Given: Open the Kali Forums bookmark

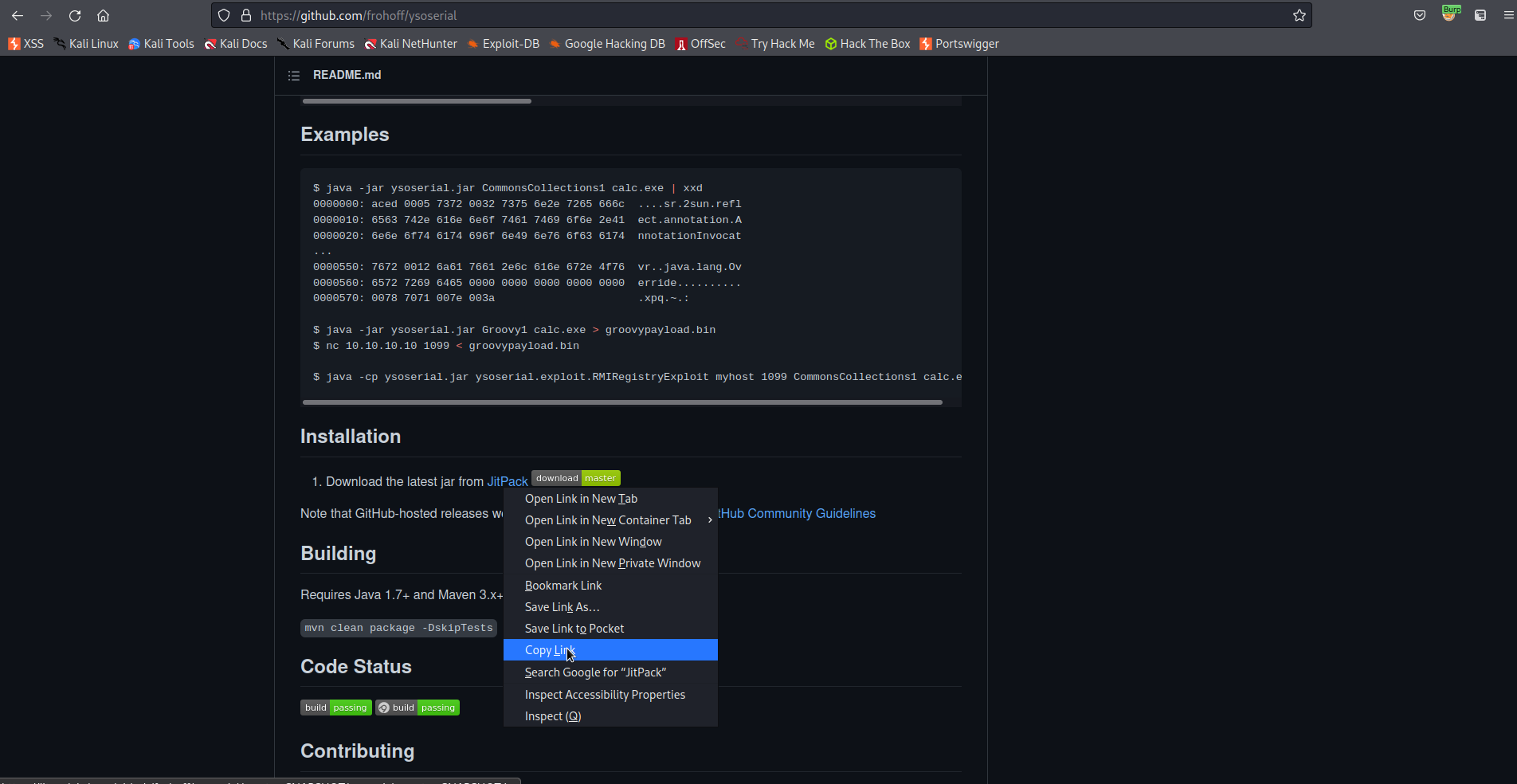Looking at the screenshot, I should [316, 44].
